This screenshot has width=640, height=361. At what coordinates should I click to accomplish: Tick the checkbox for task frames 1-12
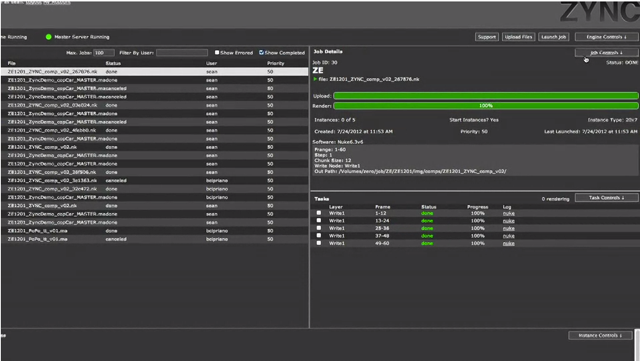(x=319, y=213)
